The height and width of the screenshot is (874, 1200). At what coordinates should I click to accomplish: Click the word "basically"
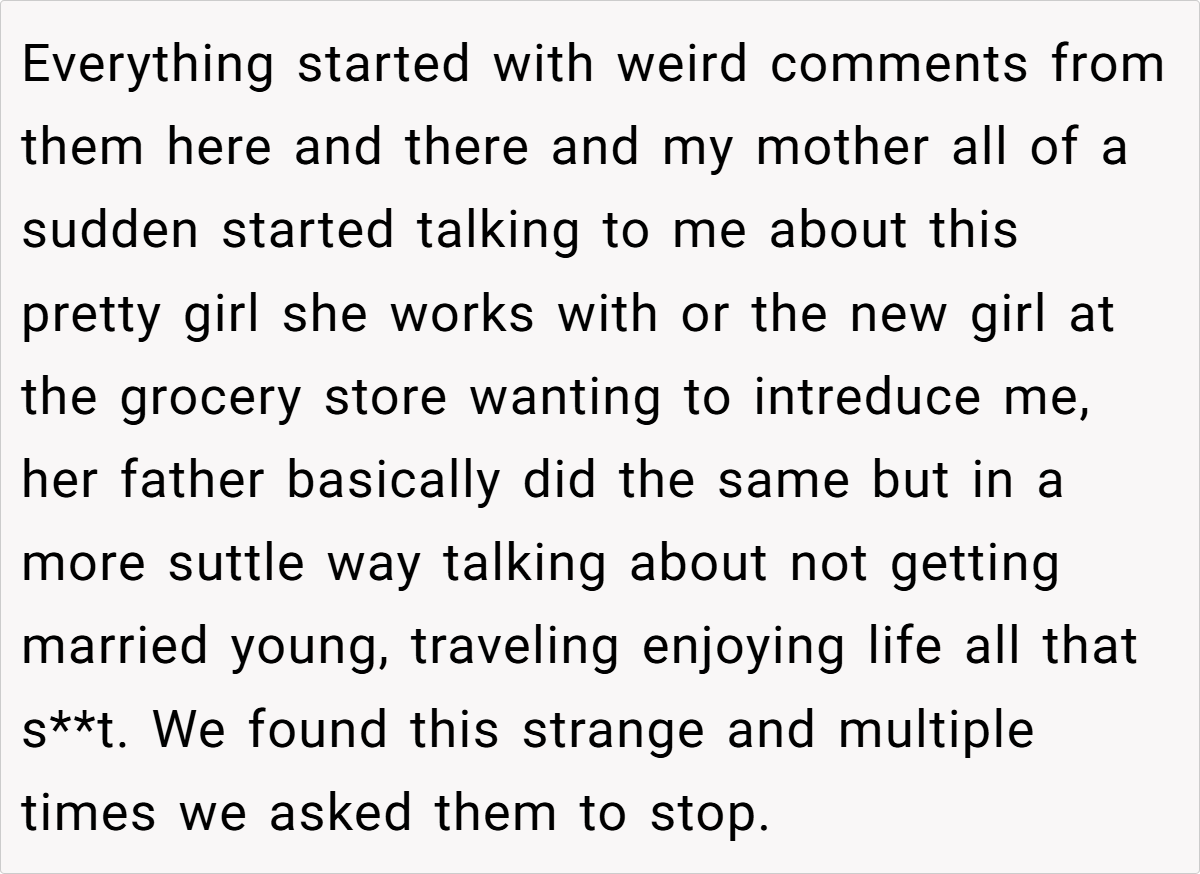(392, 482)
